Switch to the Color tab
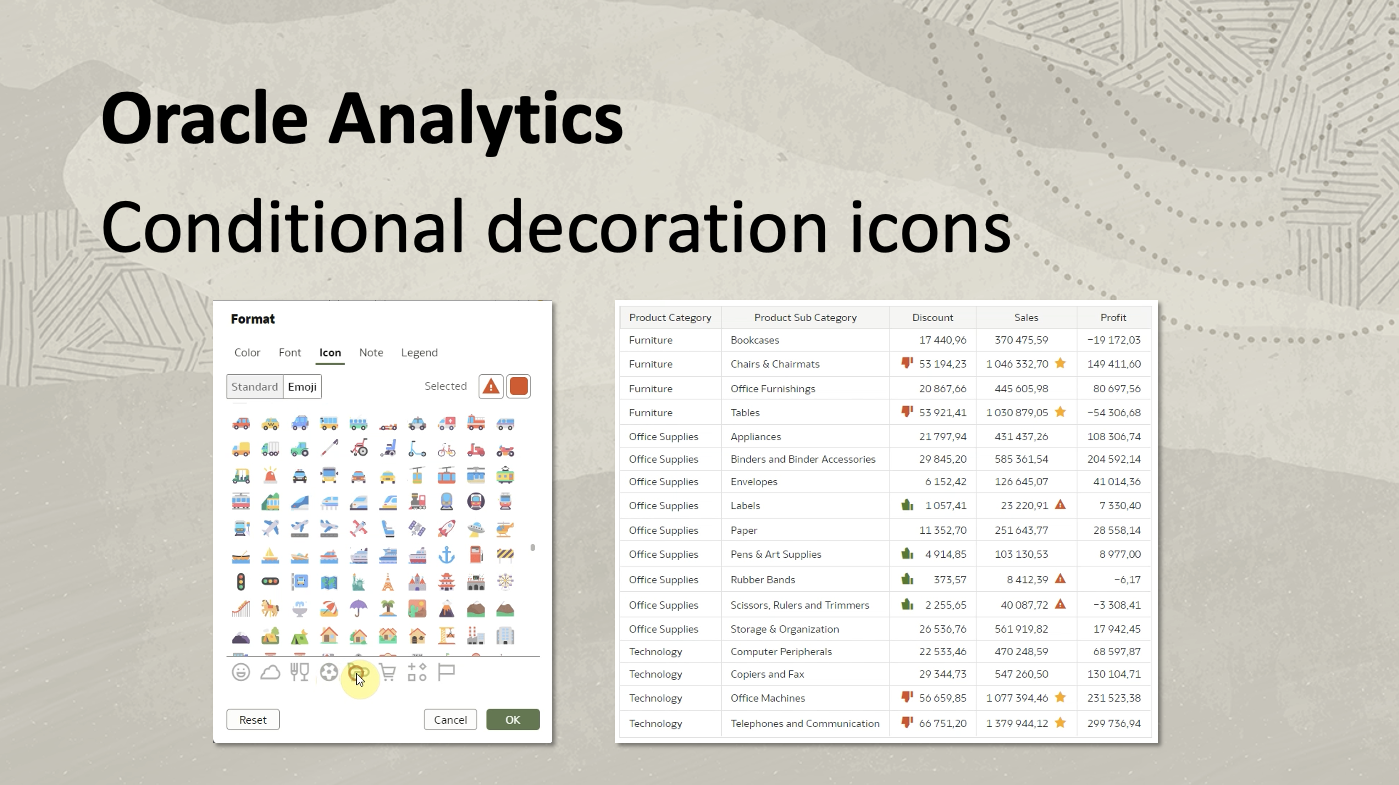The width and height of the screenshot is (1399, 785). (247, 352)
